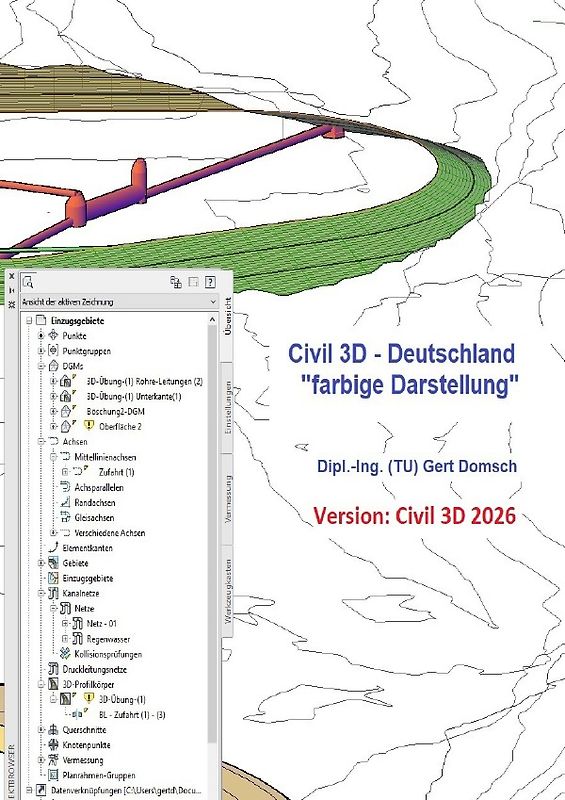Screen dimensions: 565x800
Task: Click the Gebiete site icon
Action: coord(53,563)
